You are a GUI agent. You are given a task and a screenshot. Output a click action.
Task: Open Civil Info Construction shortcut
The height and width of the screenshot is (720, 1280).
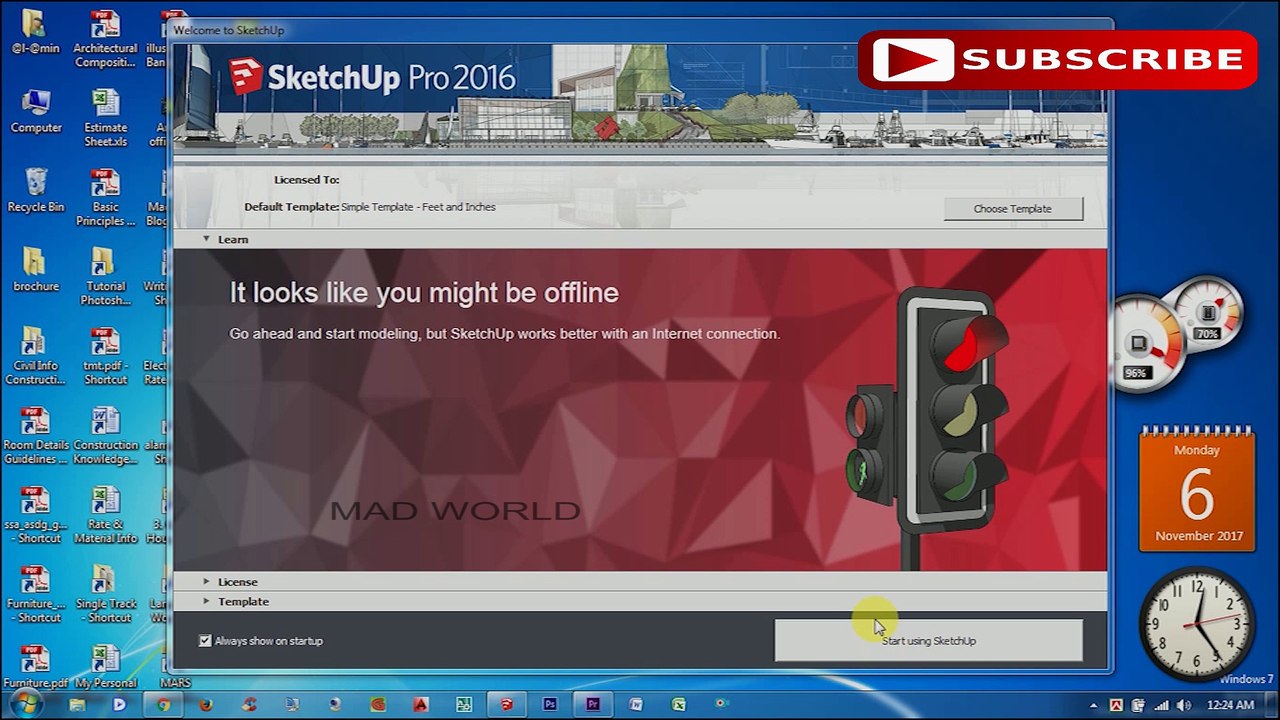(x=36, y=356)
